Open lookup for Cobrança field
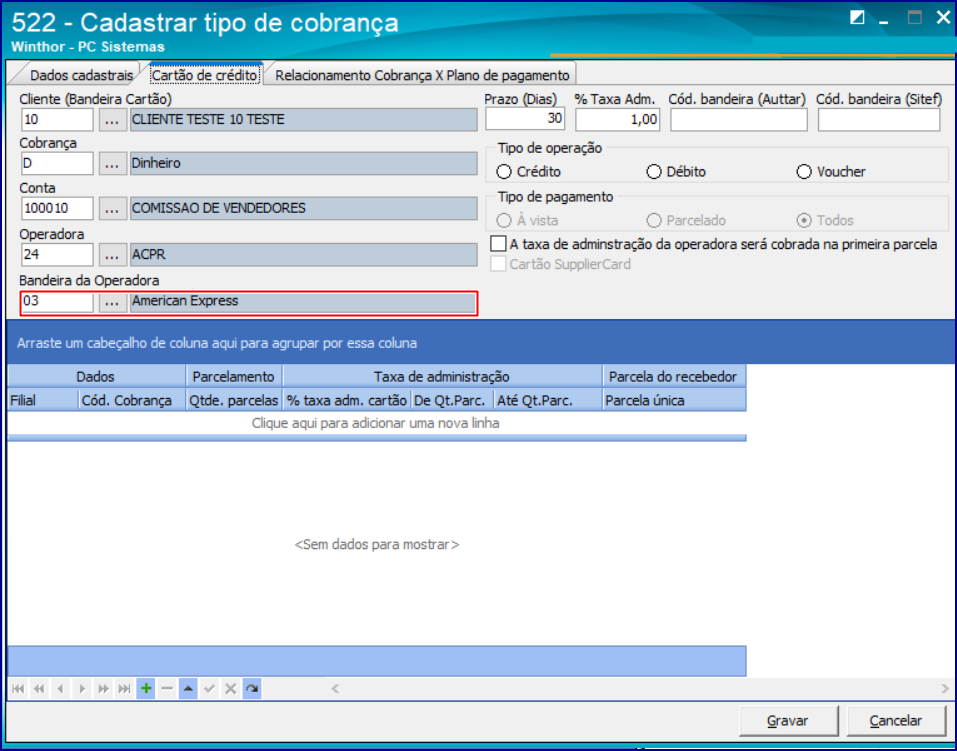The width and height of the screenshot is (957, 751). click(x=112, y=164)
